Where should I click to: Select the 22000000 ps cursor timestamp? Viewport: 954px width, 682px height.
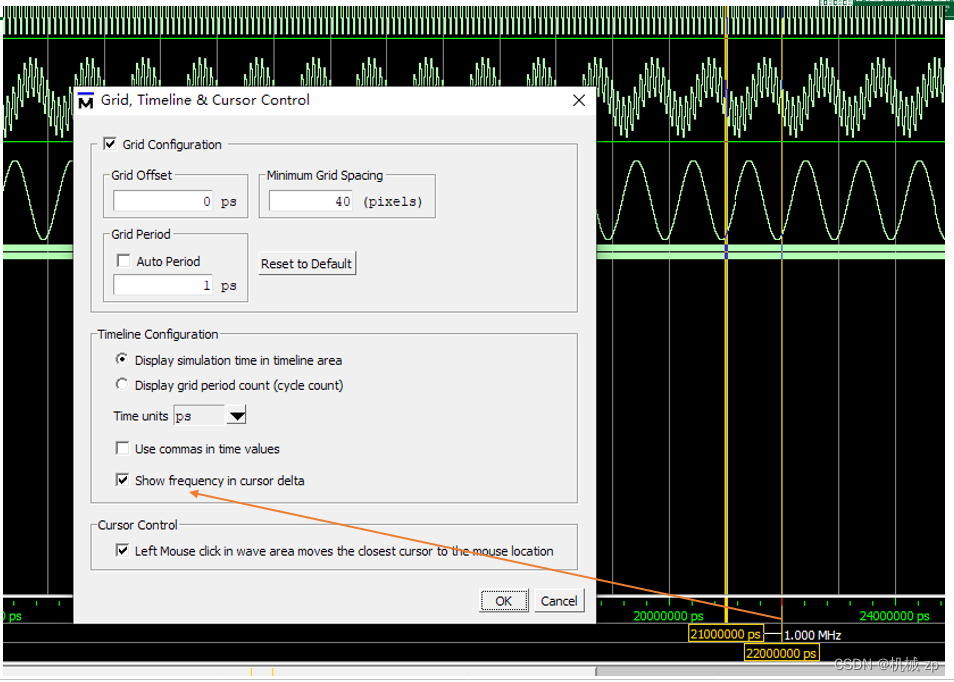point(781,653)
